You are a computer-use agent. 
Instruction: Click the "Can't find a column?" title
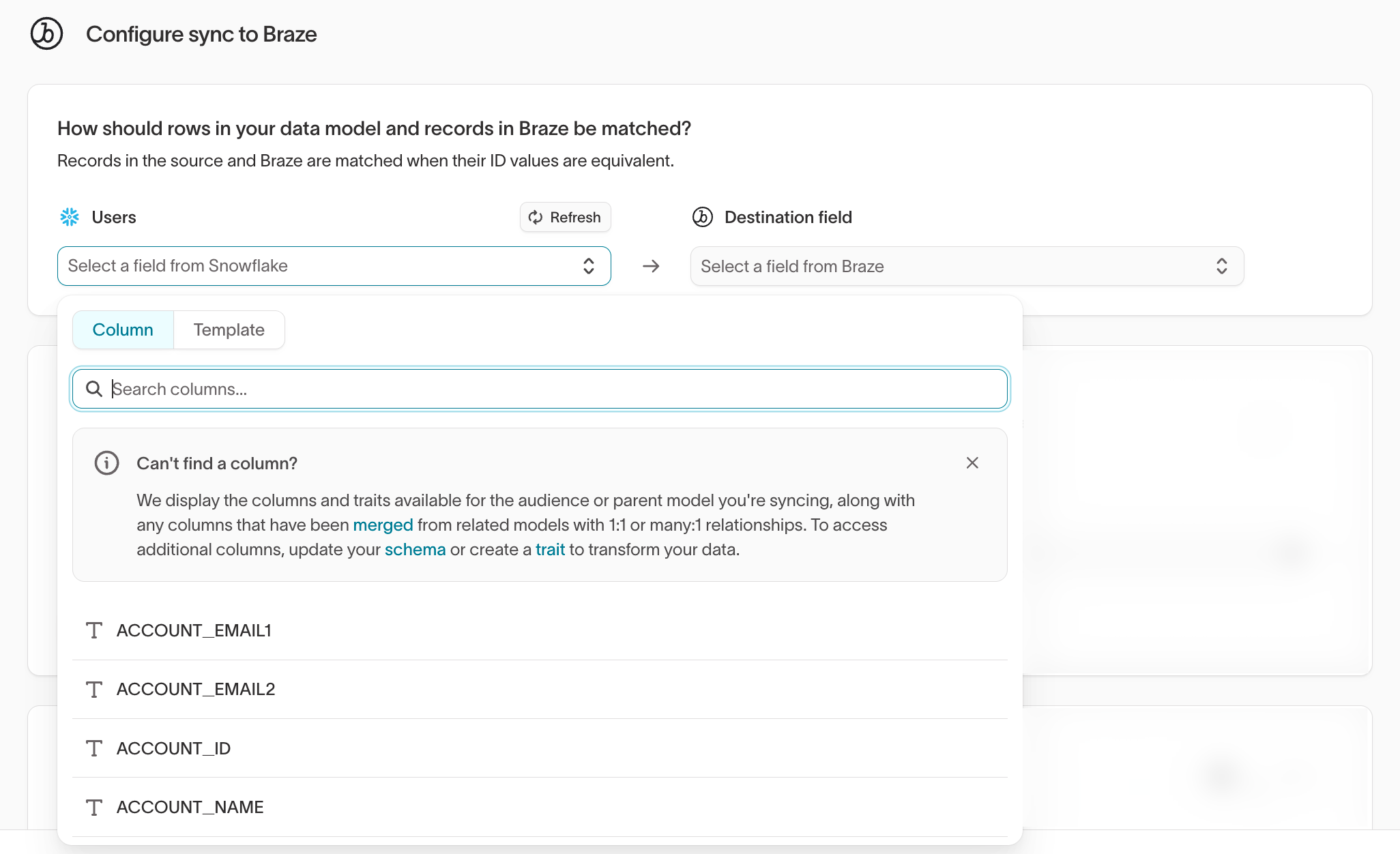217,463
